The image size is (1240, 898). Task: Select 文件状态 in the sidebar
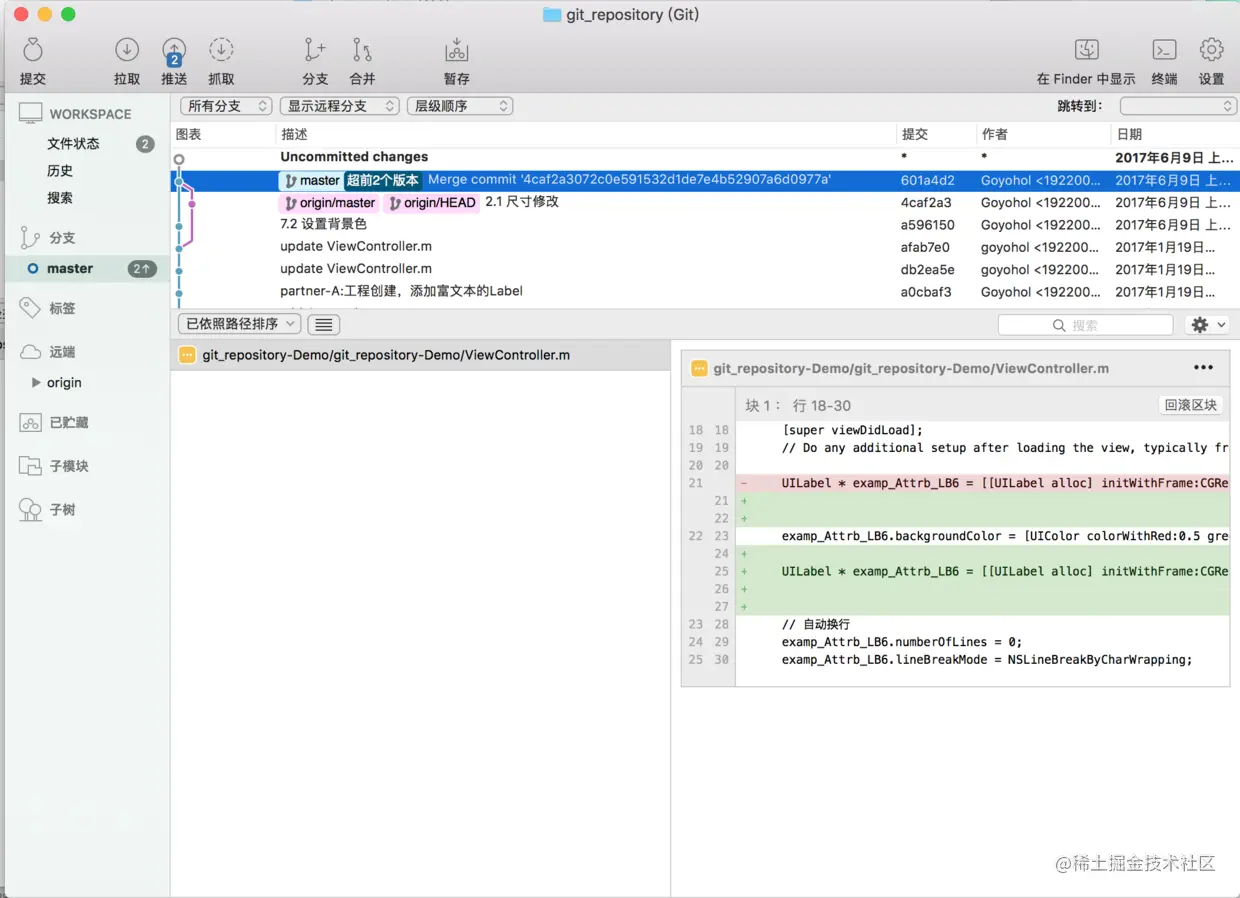pyautogui.click(x=74, y=144)
